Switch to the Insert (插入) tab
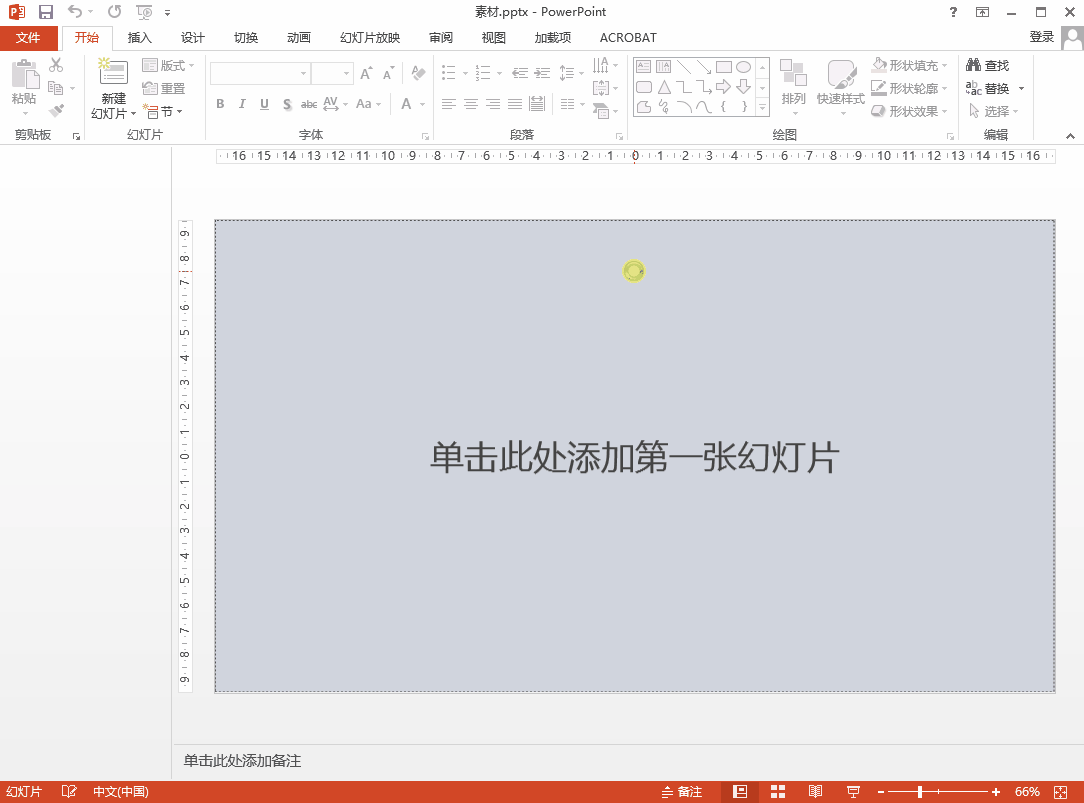The width and height of the screenshot is (1084, 803). coord(140,37)
